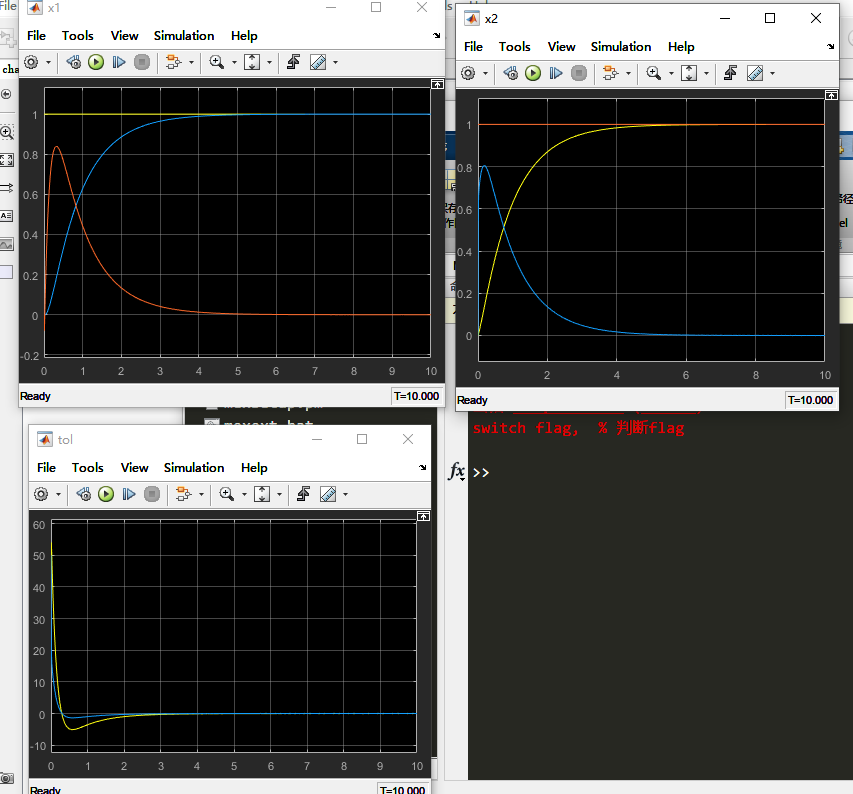Screen dimensions: 853x794
Task: Maximize the x2 scope window
Action: point(770,18)
